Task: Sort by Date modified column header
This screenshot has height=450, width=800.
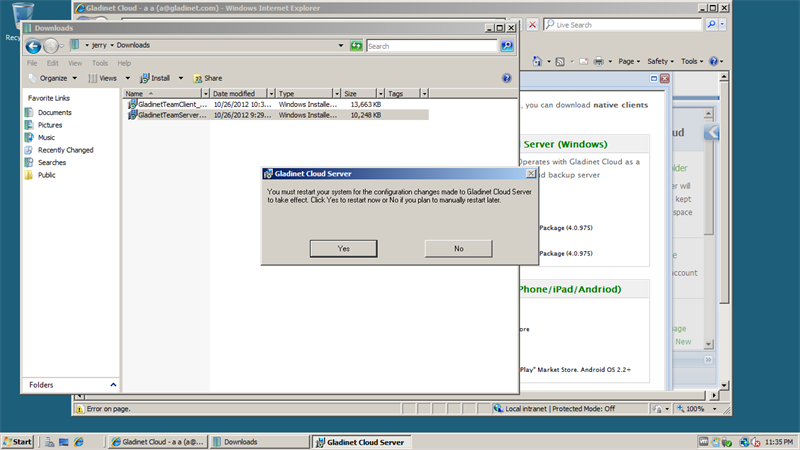Action: pos(239,93)
